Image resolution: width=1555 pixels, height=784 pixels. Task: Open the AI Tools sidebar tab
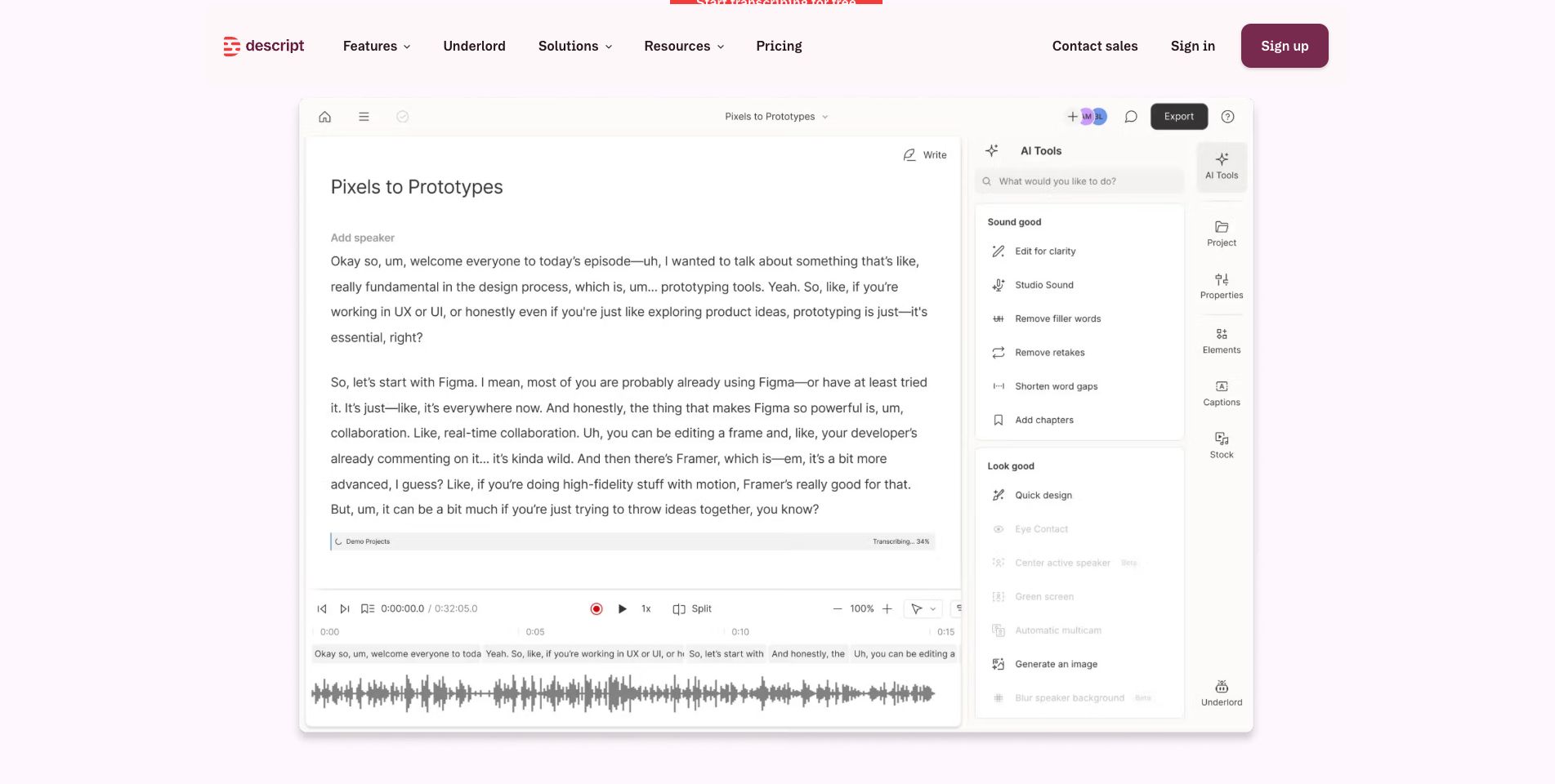1222,166
